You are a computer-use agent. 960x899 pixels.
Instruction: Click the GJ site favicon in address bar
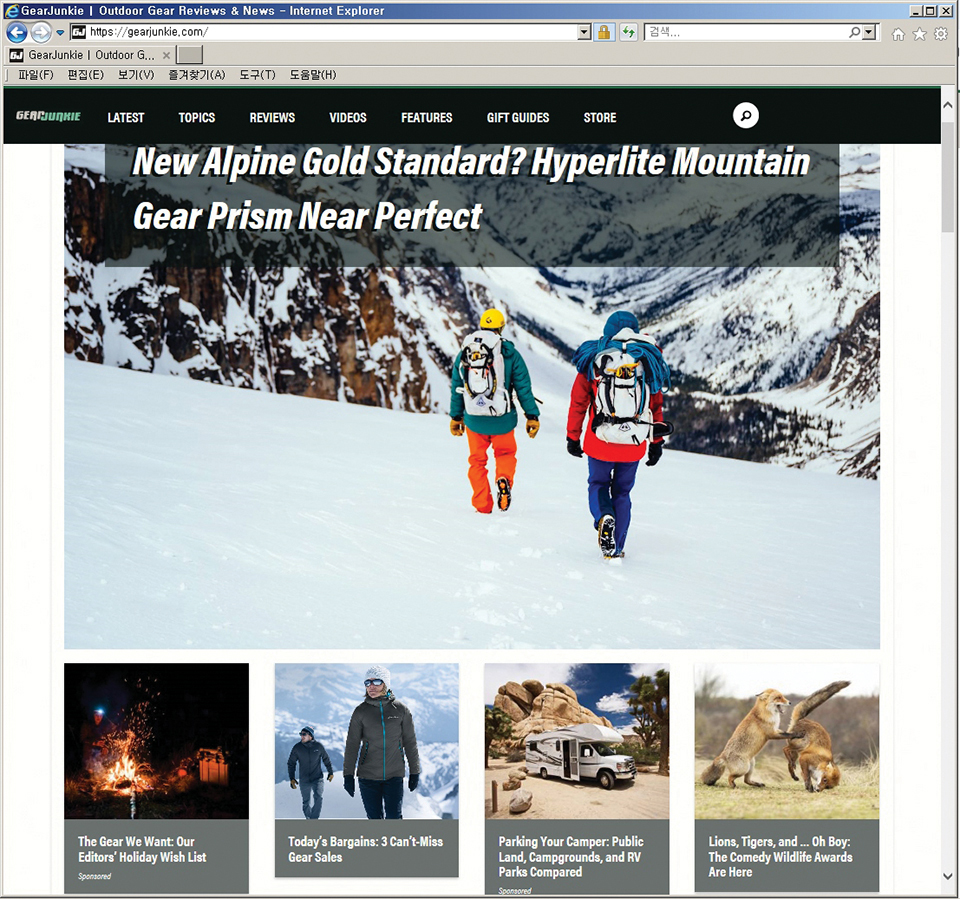[78, 32]
